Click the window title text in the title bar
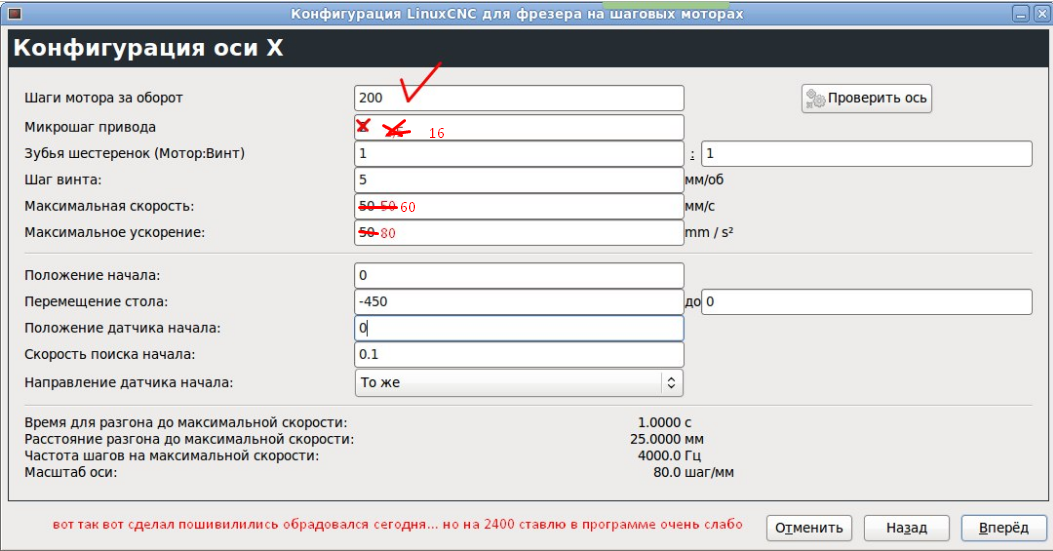 517,14
